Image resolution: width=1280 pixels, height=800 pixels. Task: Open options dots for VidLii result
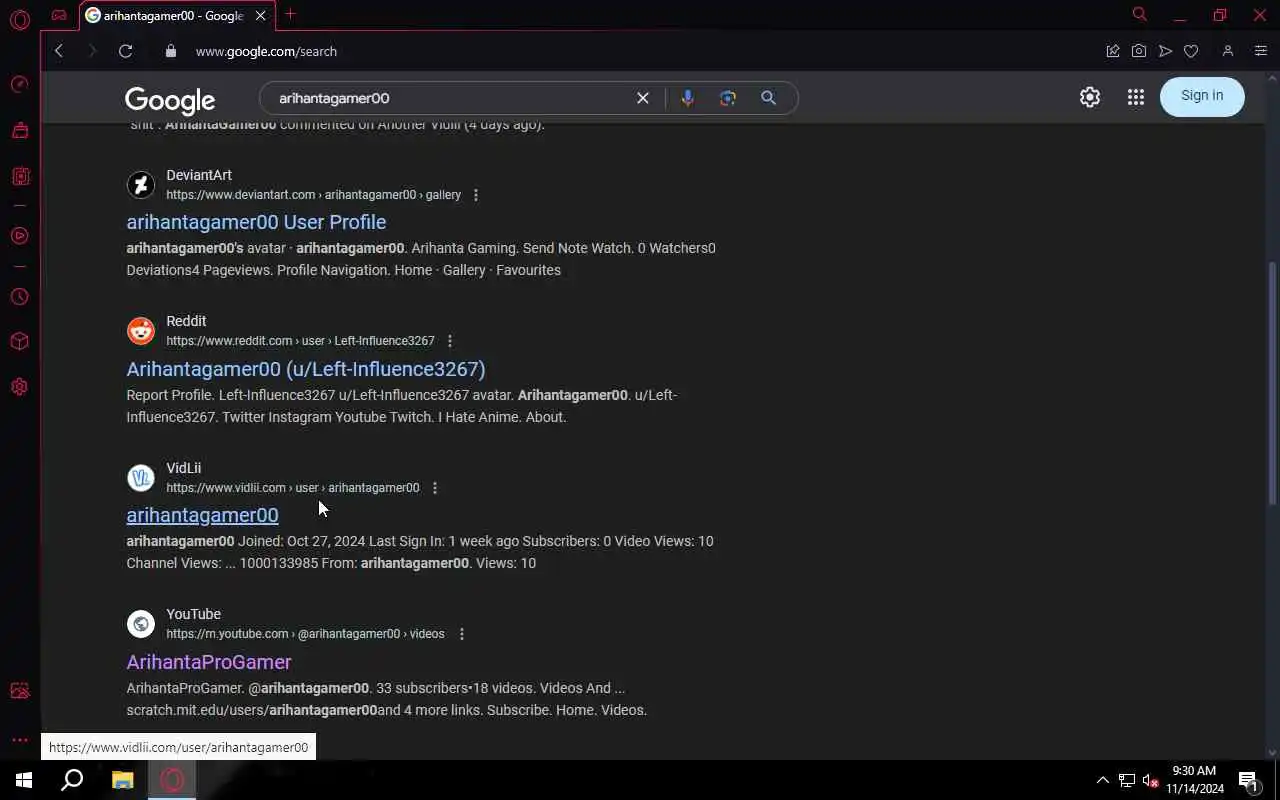click(435, 488)
